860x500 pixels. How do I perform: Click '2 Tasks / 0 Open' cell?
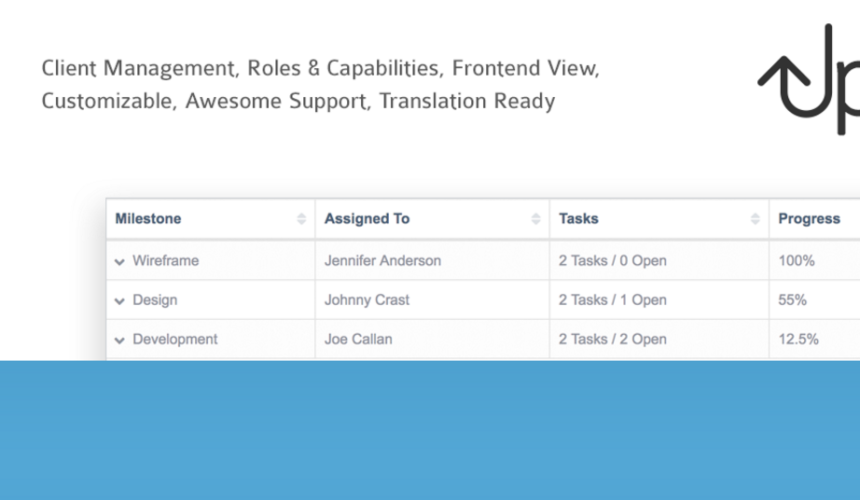click(x=659, y=260)
